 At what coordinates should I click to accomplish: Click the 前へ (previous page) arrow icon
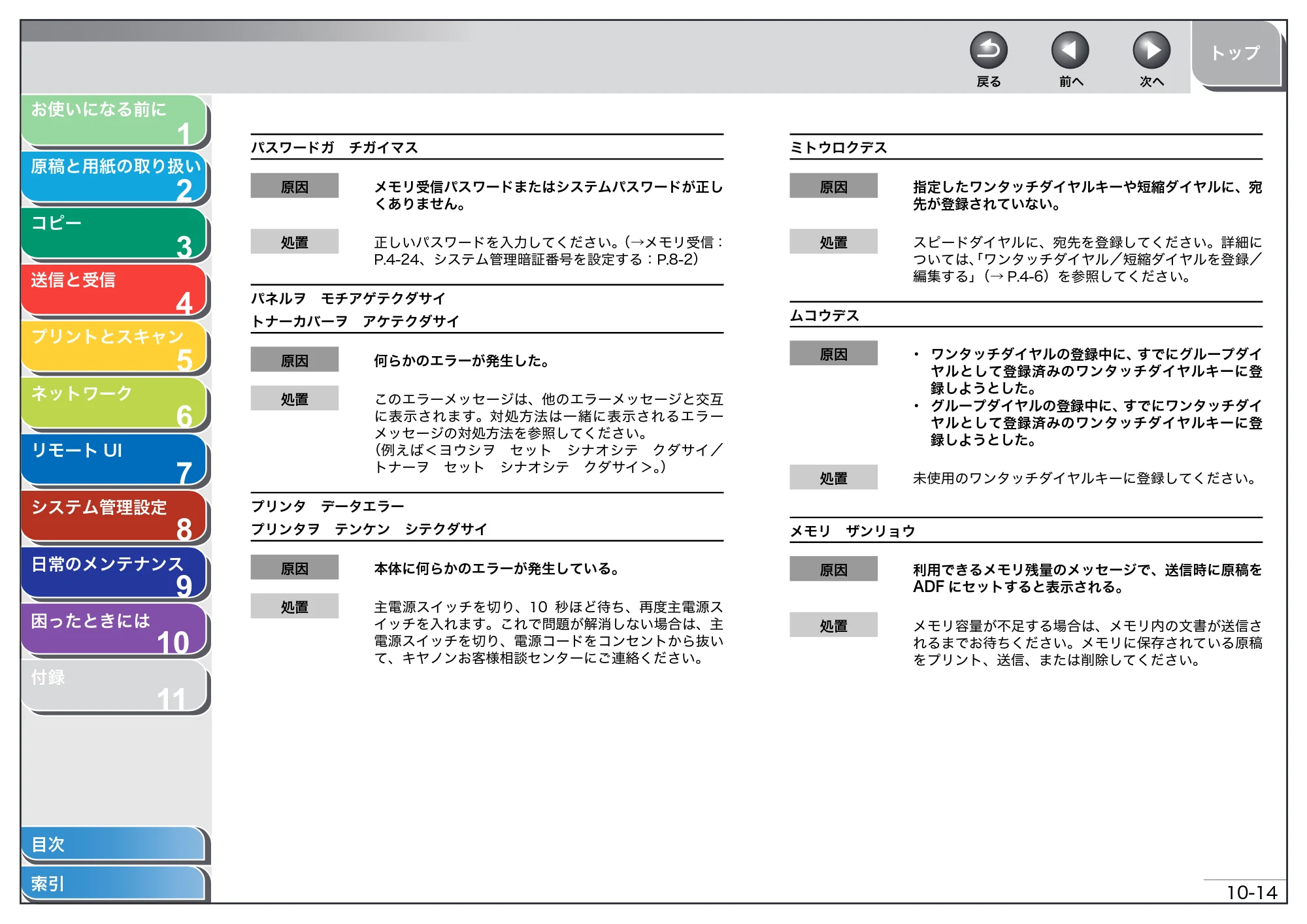1070,50
